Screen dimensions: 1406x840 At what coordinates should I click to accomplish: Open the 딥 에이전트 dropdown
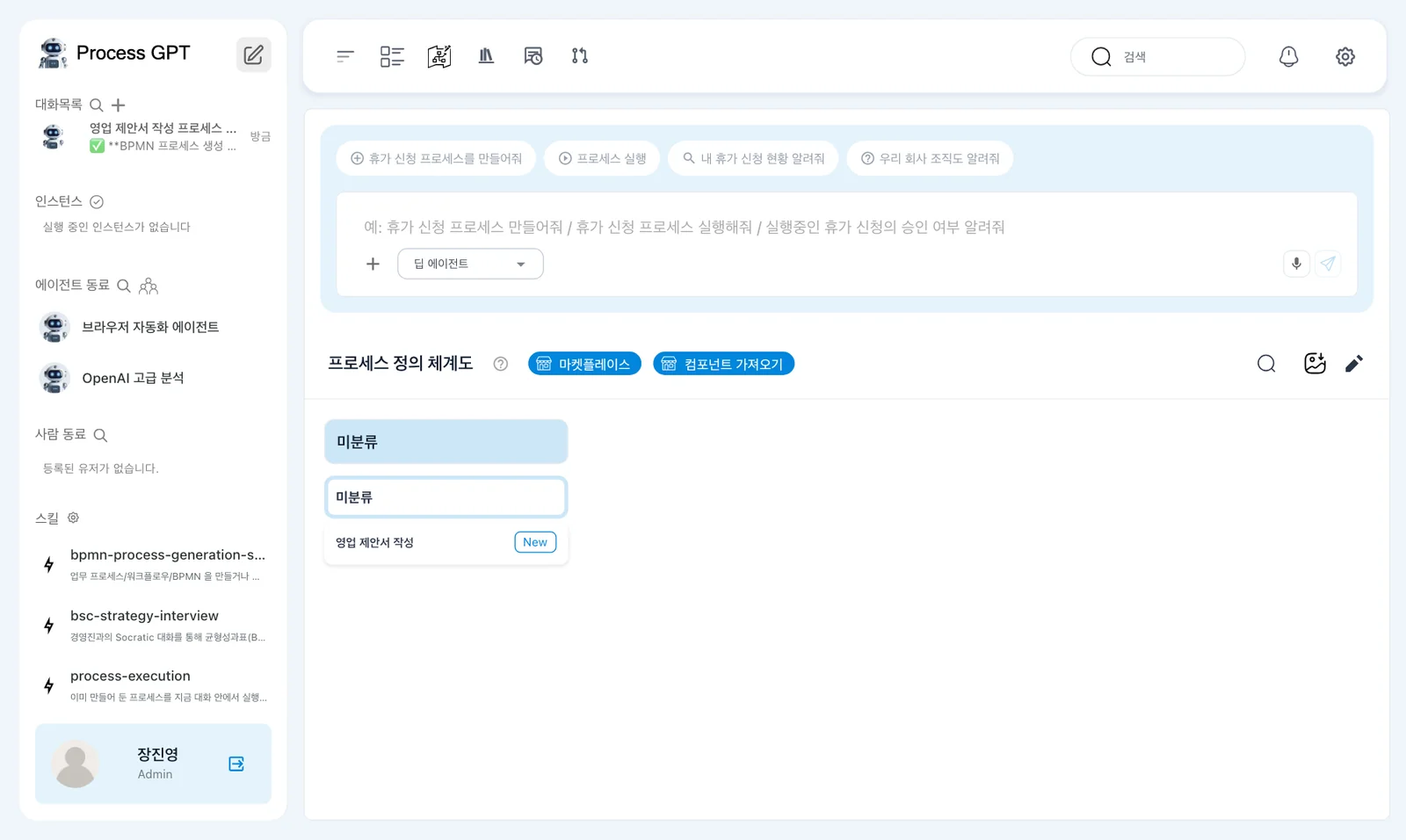(x=470, y=264)
